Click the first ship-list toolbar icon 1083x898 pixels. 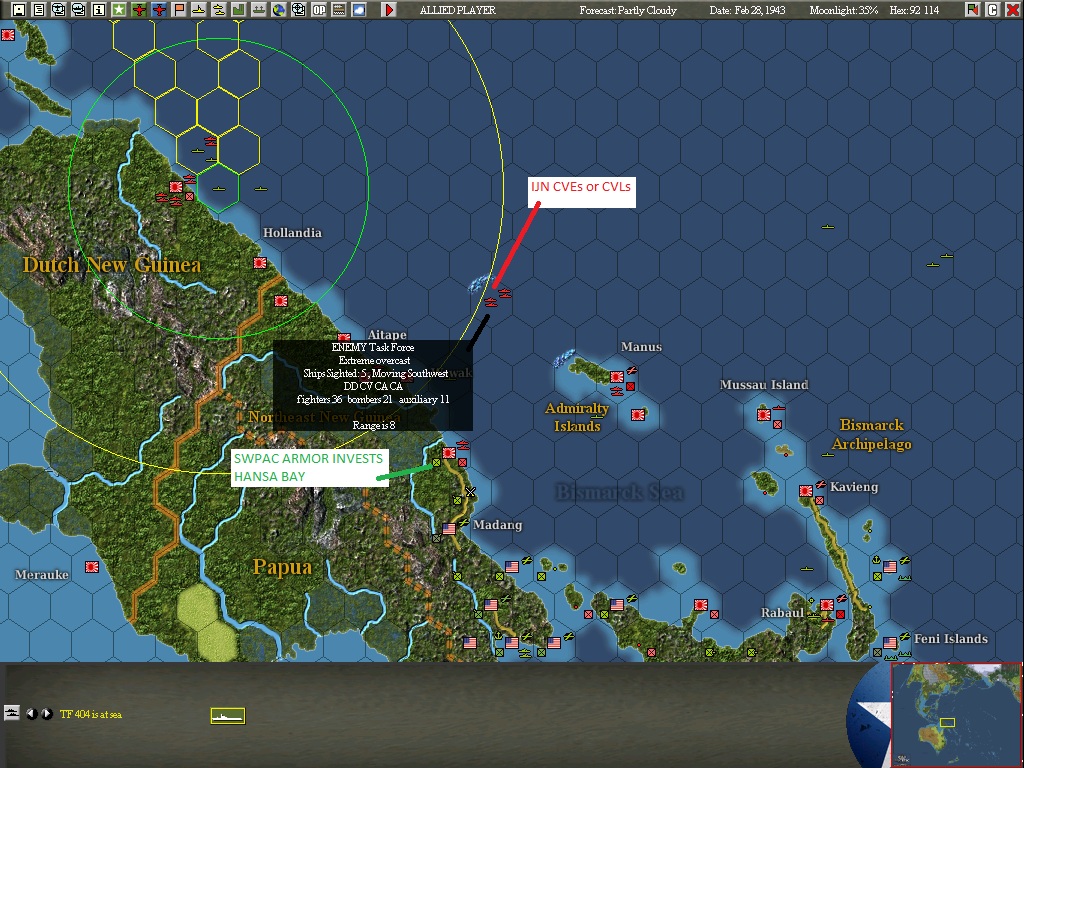tap(59, 10)
